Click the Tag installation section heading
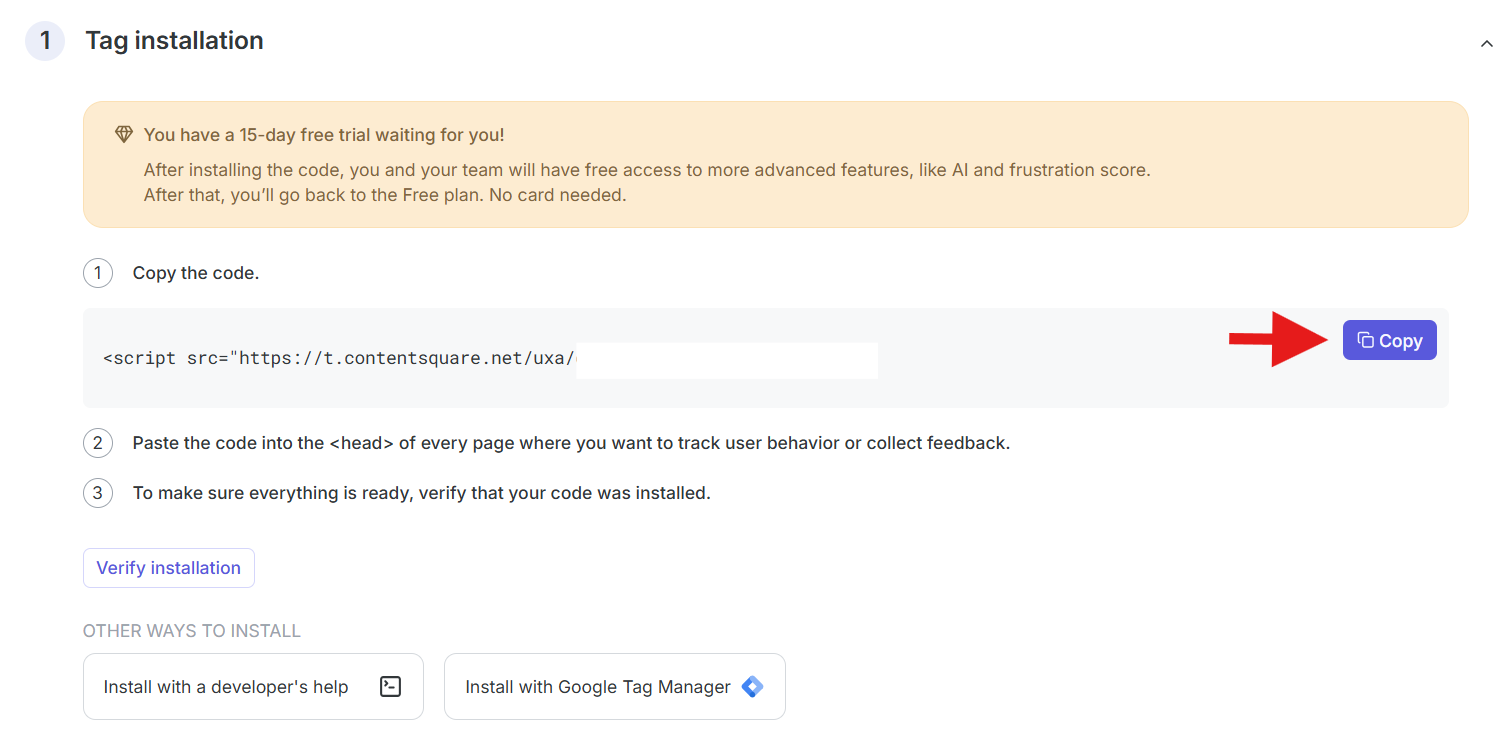 [174, 41]
